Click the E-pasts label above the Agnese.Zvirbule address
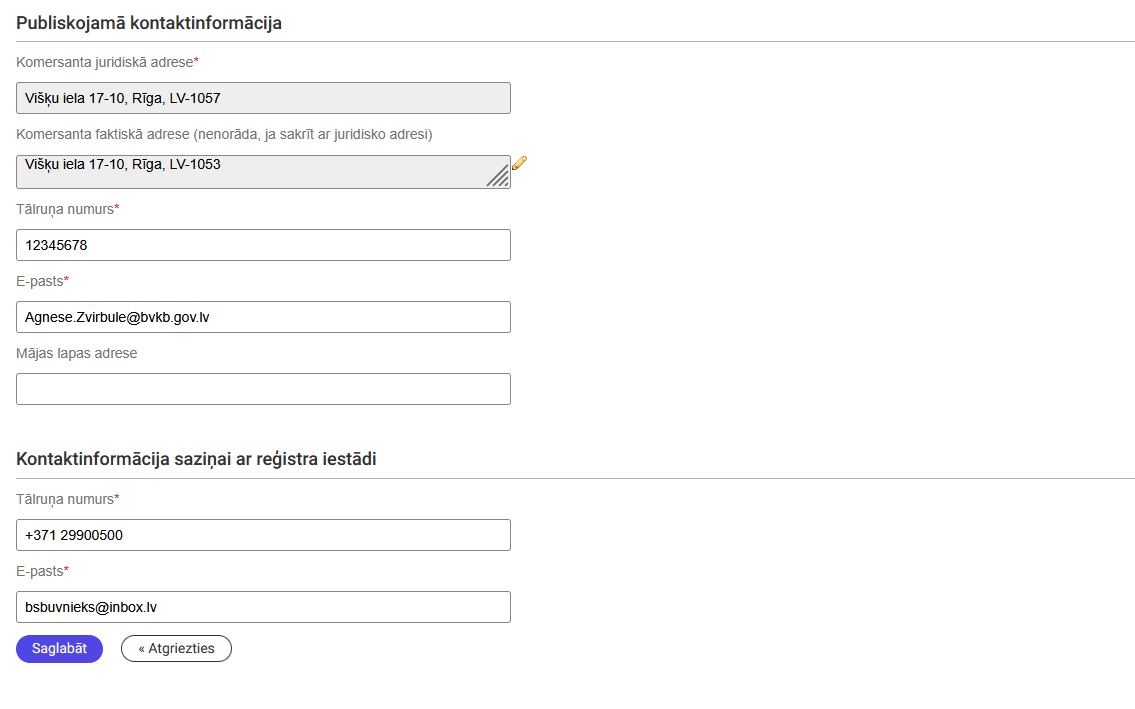 coord(41,281)
